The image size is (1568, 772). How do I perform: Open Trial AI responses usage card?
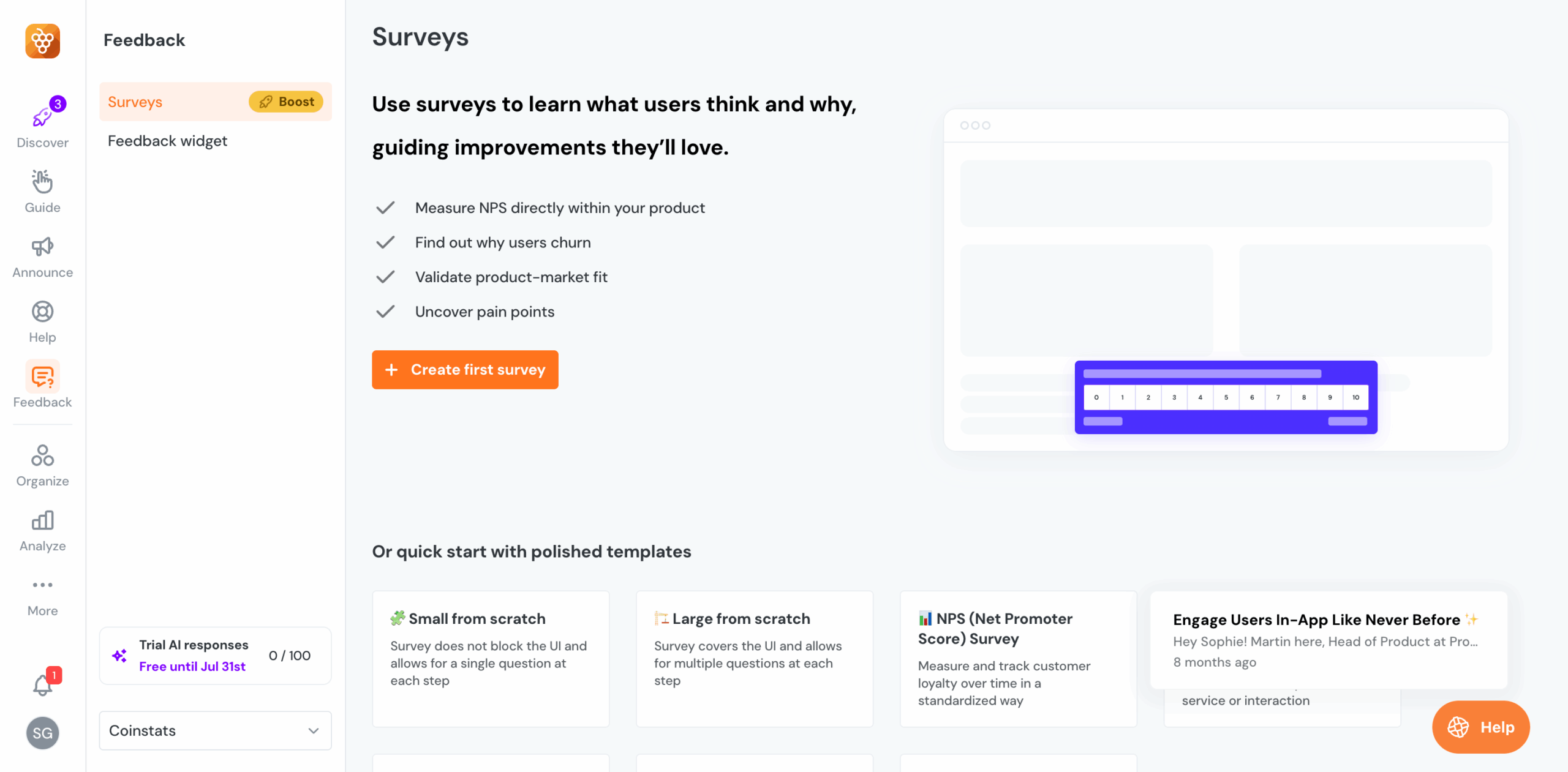click(x=215, y=656)
